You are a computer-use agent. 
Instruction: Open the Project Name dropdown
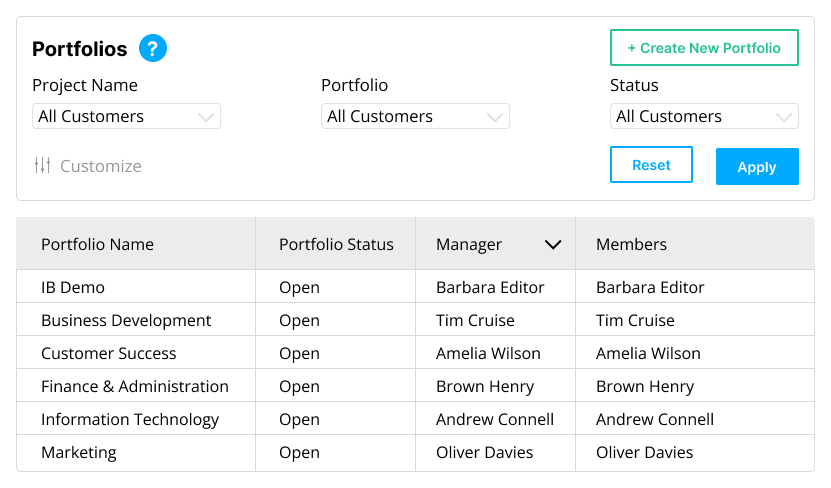[x=126, y=117]
